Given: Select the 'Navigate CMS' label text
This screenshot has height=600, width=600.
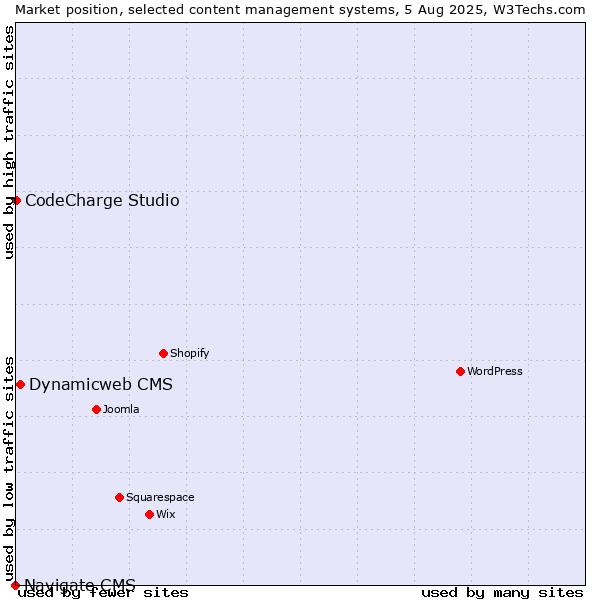Looking at the screenshot, I should 80,585.
